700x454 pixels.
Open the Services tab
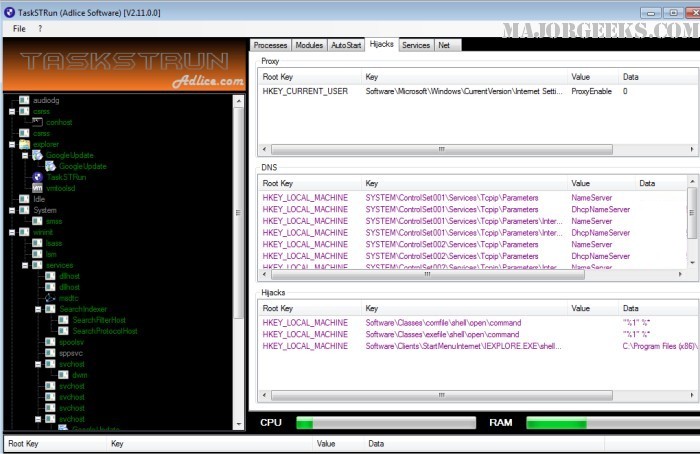click(416, 45)
